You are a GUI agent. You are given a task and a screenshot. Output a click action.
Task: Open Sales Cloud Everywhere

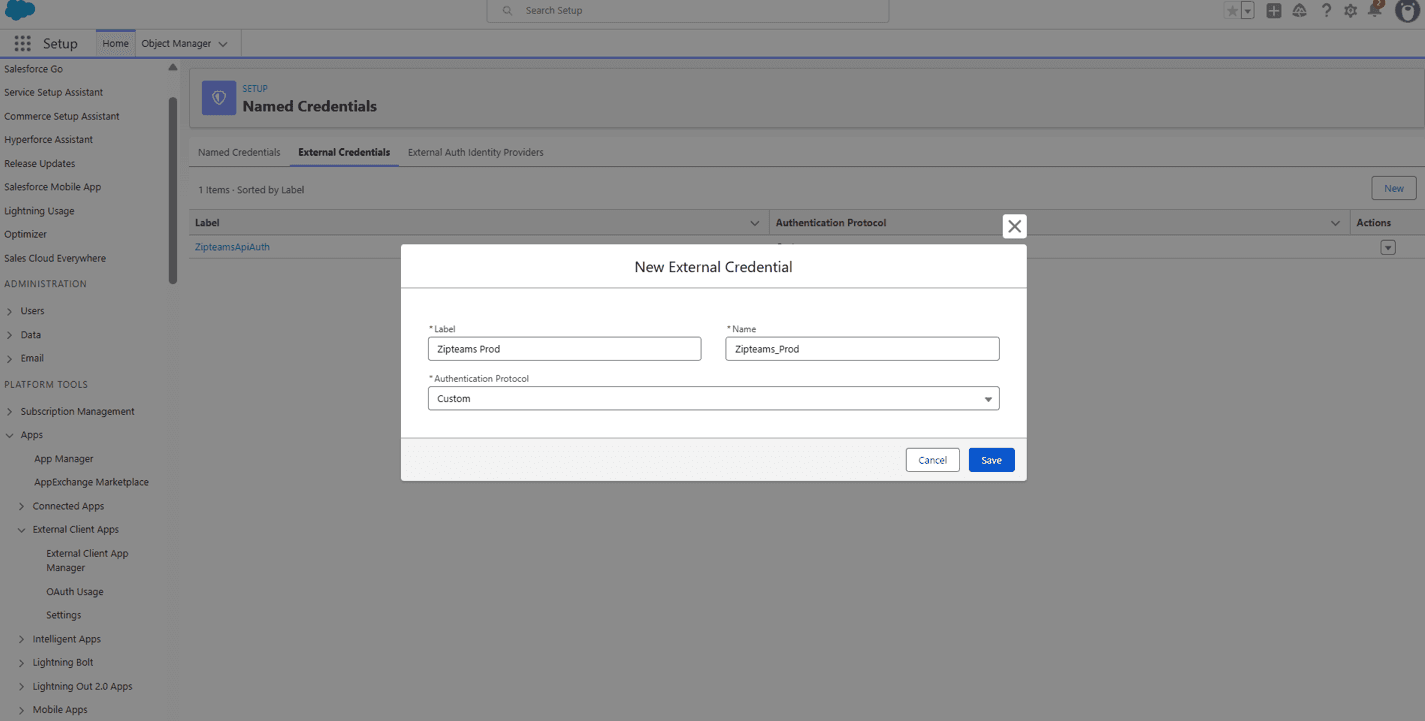click(x=55, y=258)
